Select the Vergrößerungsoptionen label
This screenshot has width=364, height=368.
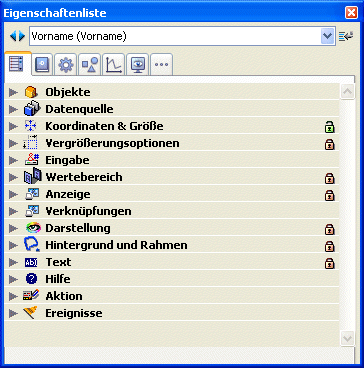[x=112, y=143]
